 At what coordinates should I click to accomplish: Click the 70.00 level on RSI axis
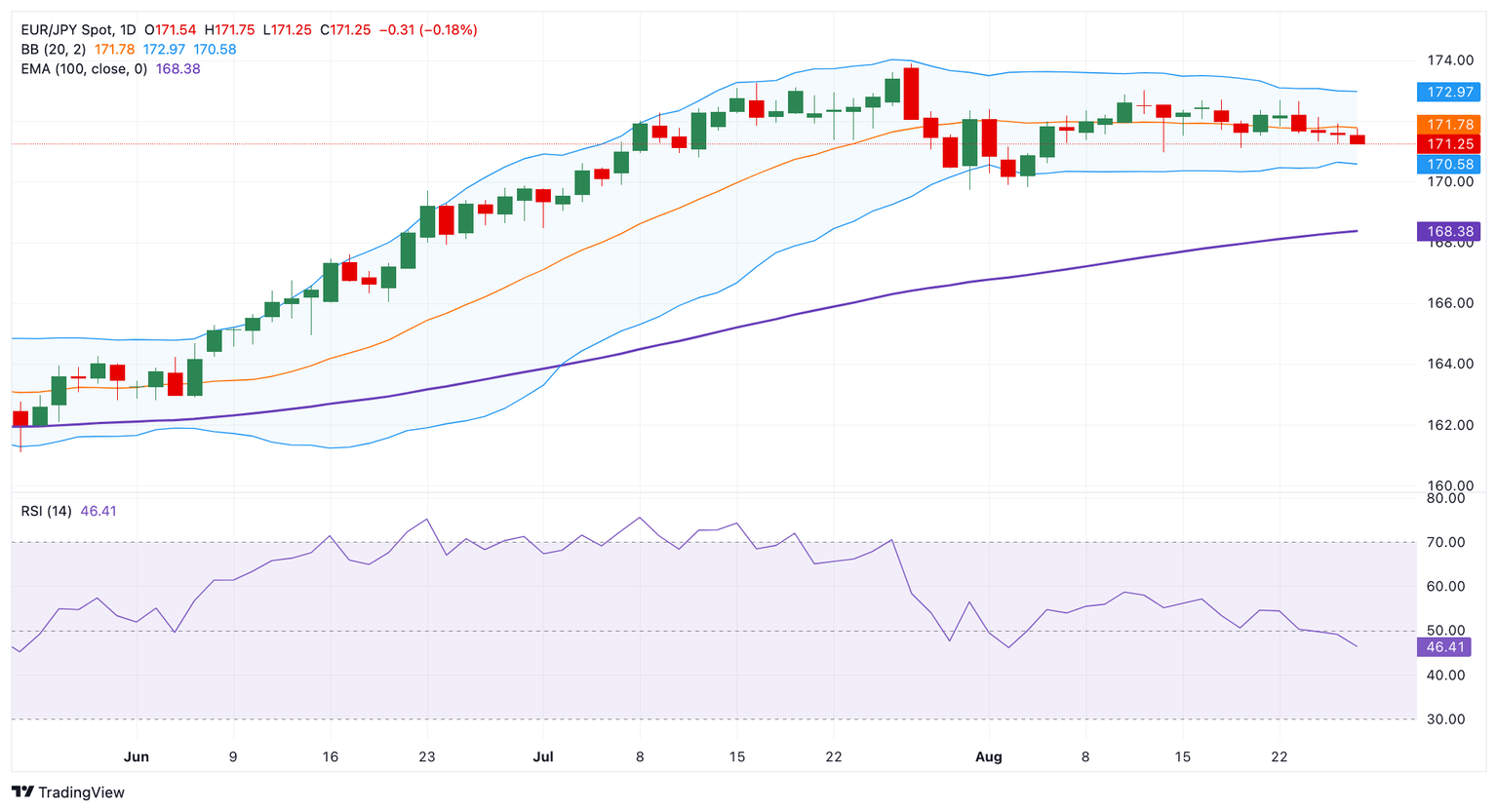tap(1443, 542)
